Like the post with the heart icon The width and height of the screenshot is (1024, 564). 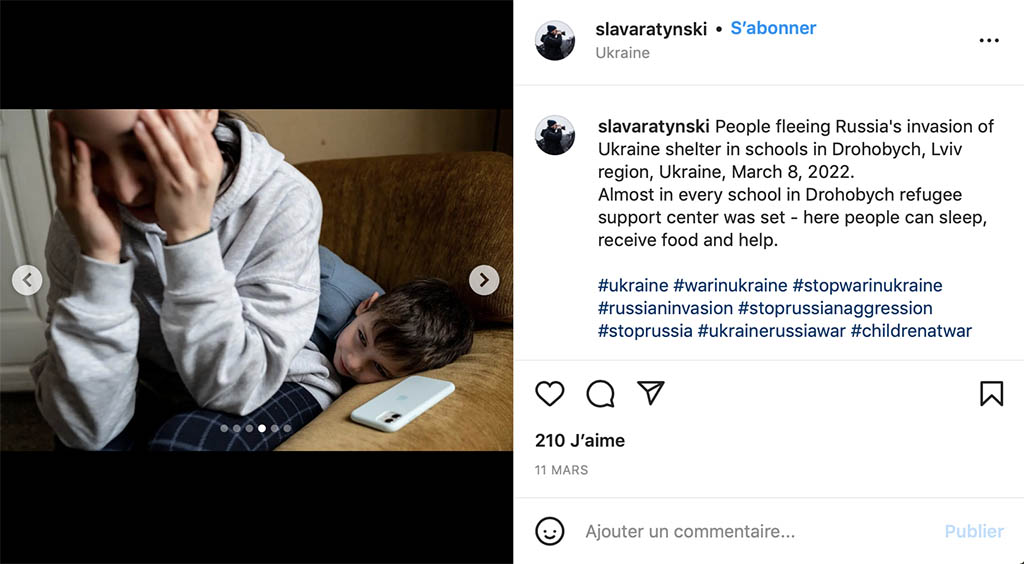click(549, 394)
